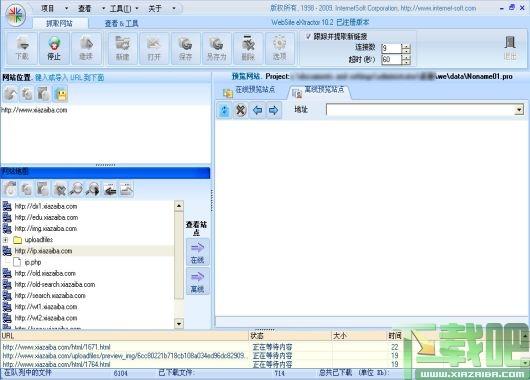
Task: Click the 离线 offline view arrow button
Action: (197, 282)
